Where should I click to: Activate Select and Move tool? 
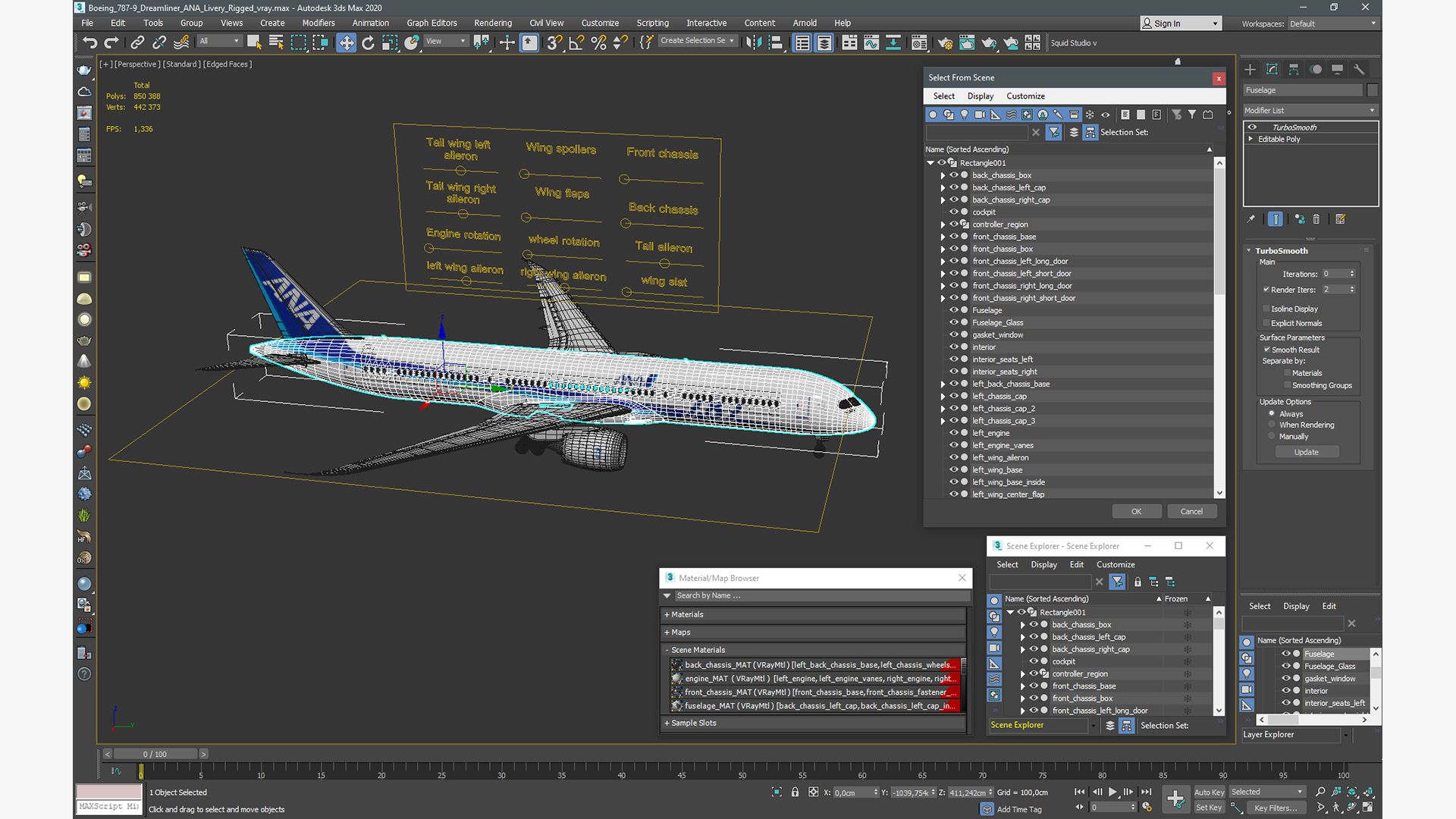pos(346,42)
